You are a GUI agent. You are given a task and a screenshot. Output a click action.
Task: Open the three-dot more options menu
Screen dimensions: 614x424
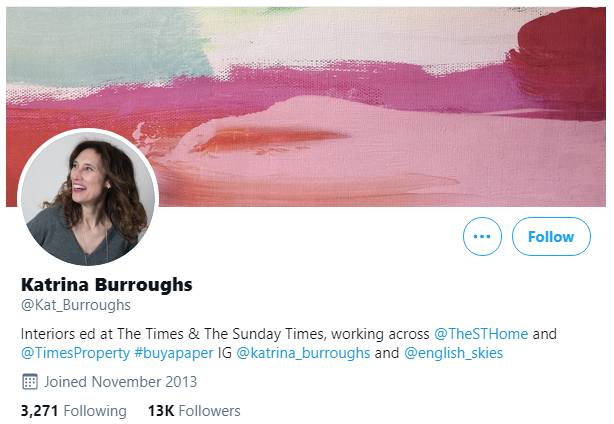482,236
